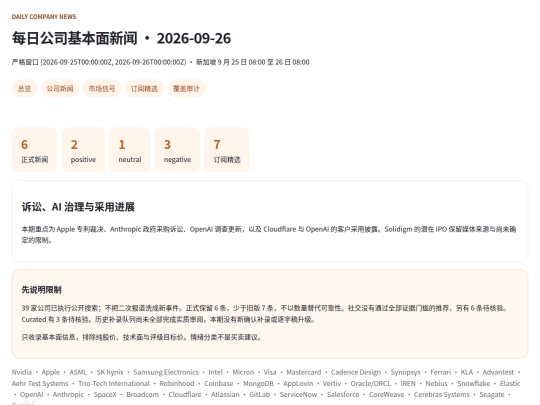Click the sentence 只收录基本面信息
This screenshot has height=405, width=540.
(x=142, y=337)
